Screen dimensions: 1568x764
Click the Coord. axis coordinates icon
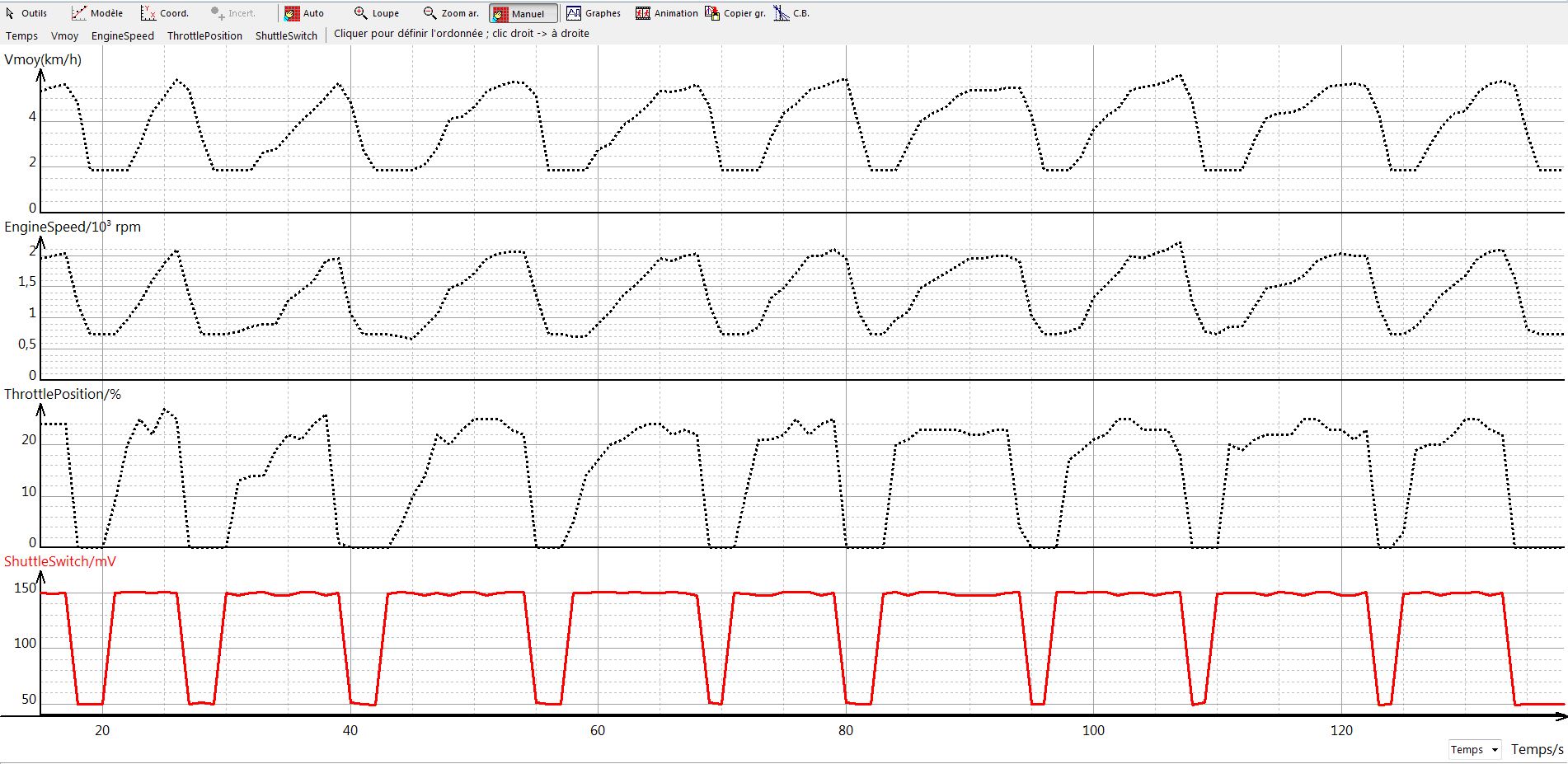pos(148,13)
